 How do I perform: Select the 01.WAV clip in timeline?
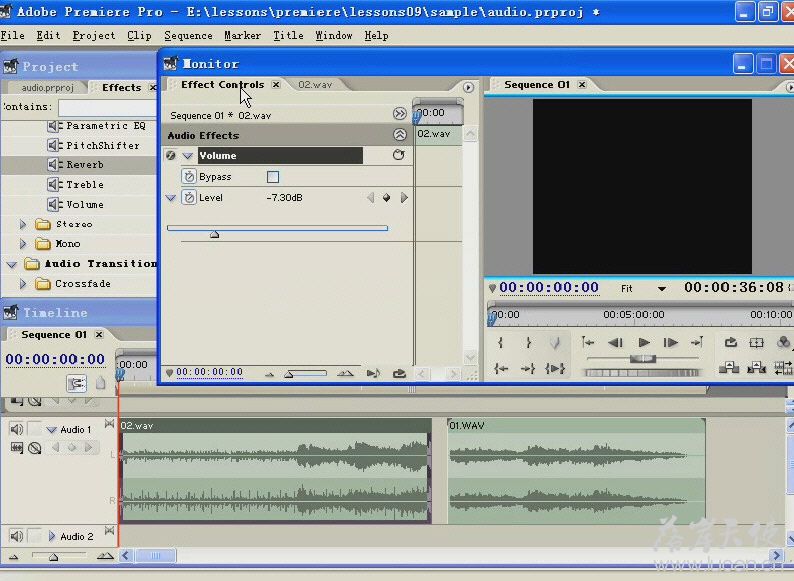tap(576, 471)
